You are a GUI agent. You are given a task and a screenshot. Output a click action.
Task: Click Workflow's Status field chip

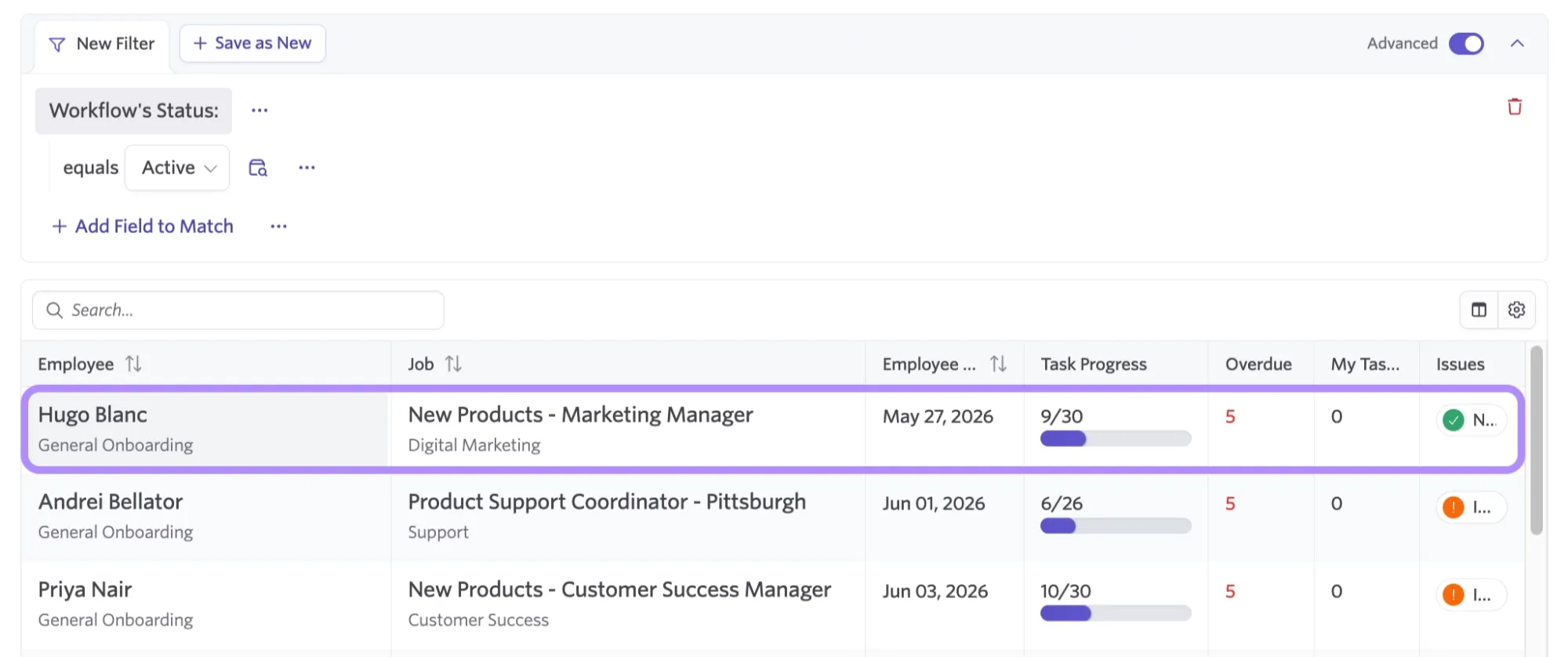(x=133, y=111)
